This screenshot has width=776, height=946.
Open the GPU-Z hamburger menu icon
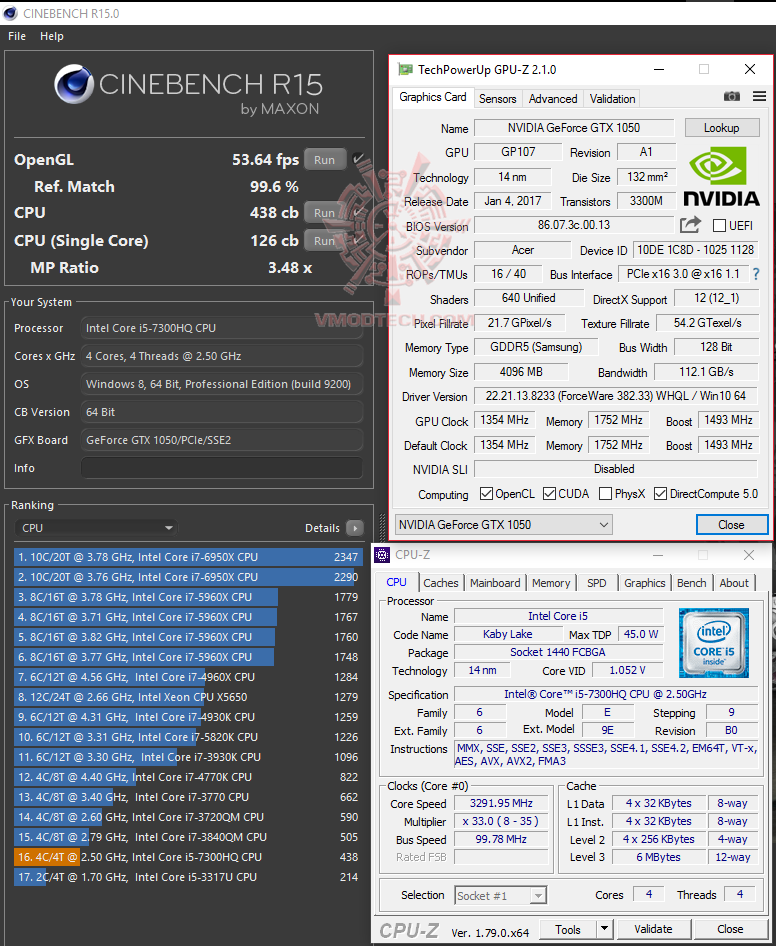[x=759, y=97]
